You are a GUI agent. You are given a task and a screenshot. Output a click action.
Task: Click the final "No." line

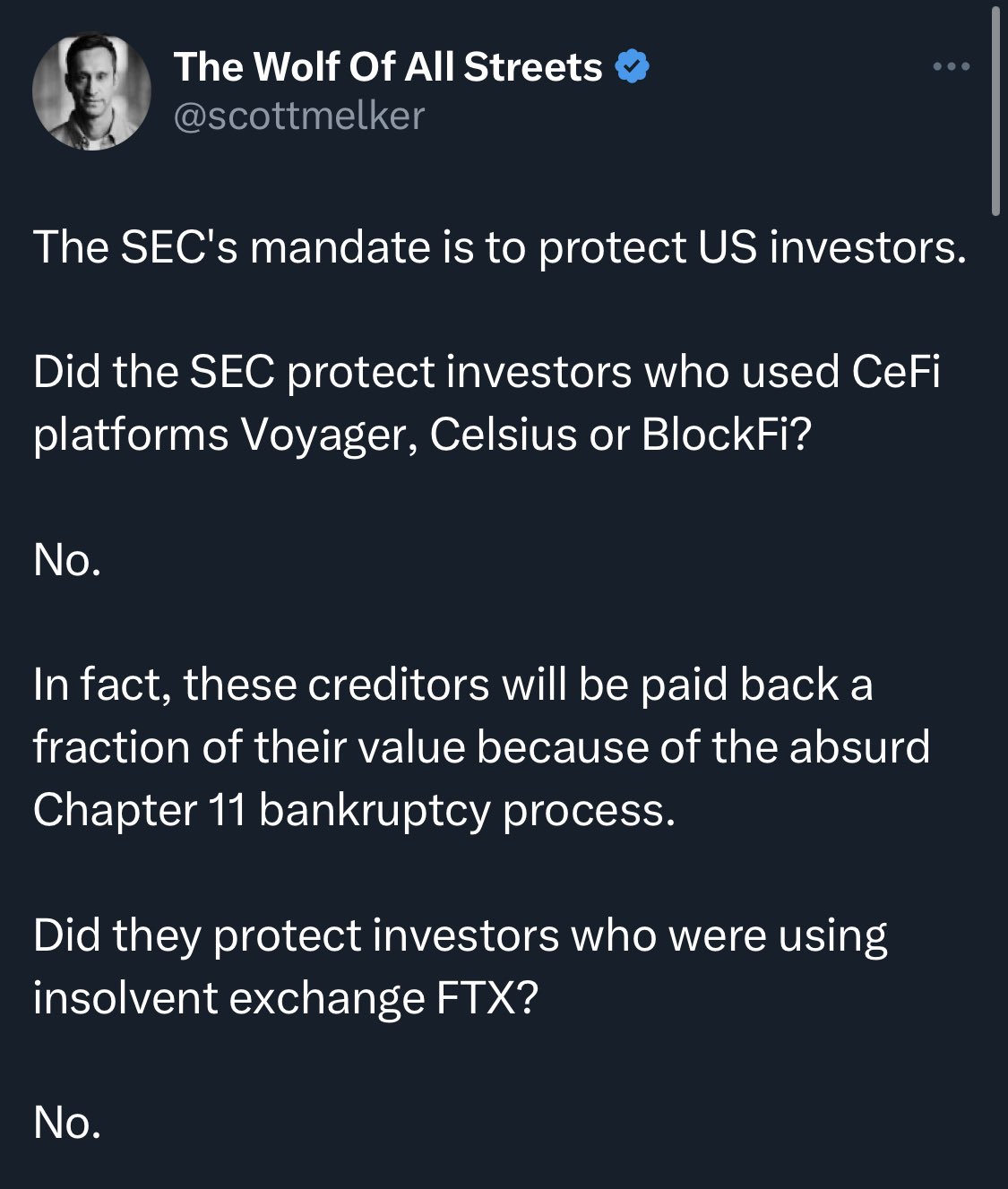click(67, 1123)
